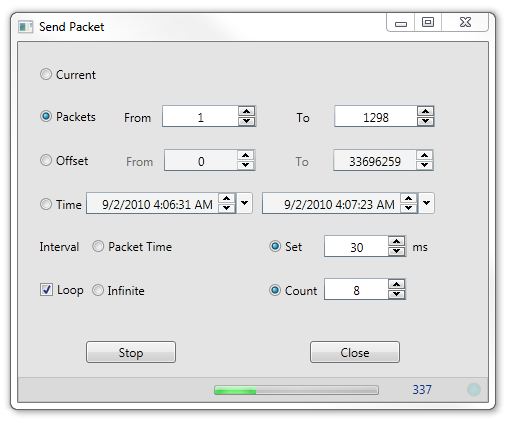Click the ms unit label
Screen dimensions: 510x423
[420, 247]
